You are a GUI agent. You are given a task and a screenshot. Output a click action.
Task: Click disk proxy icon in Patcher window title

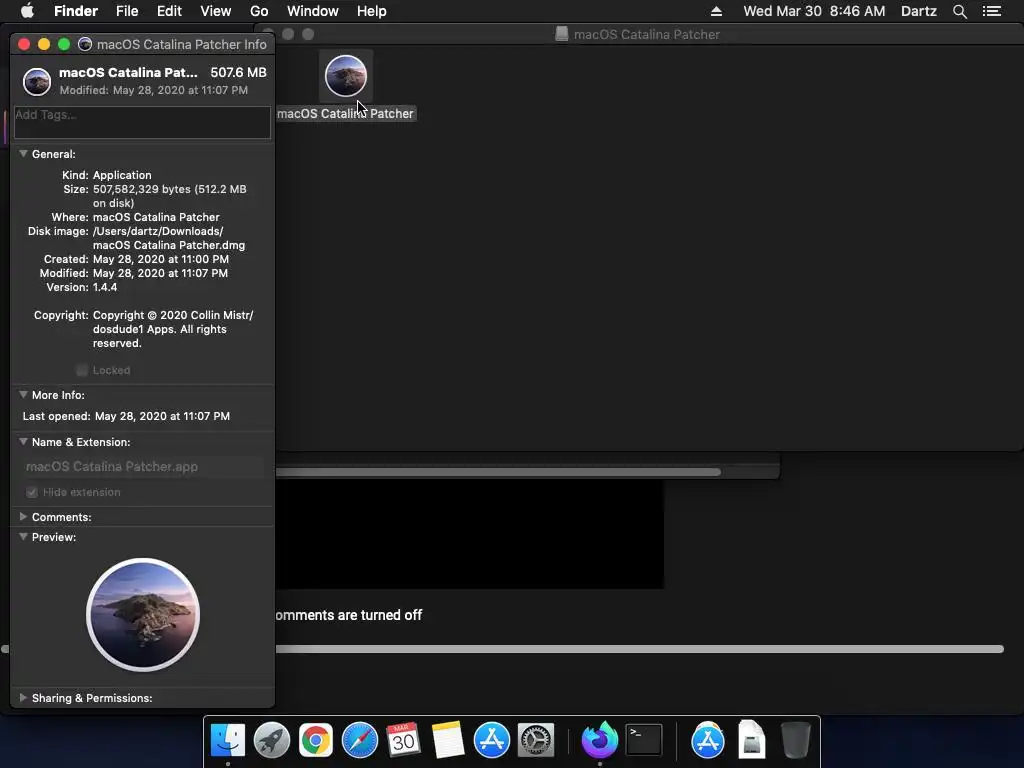pos(562,34)
